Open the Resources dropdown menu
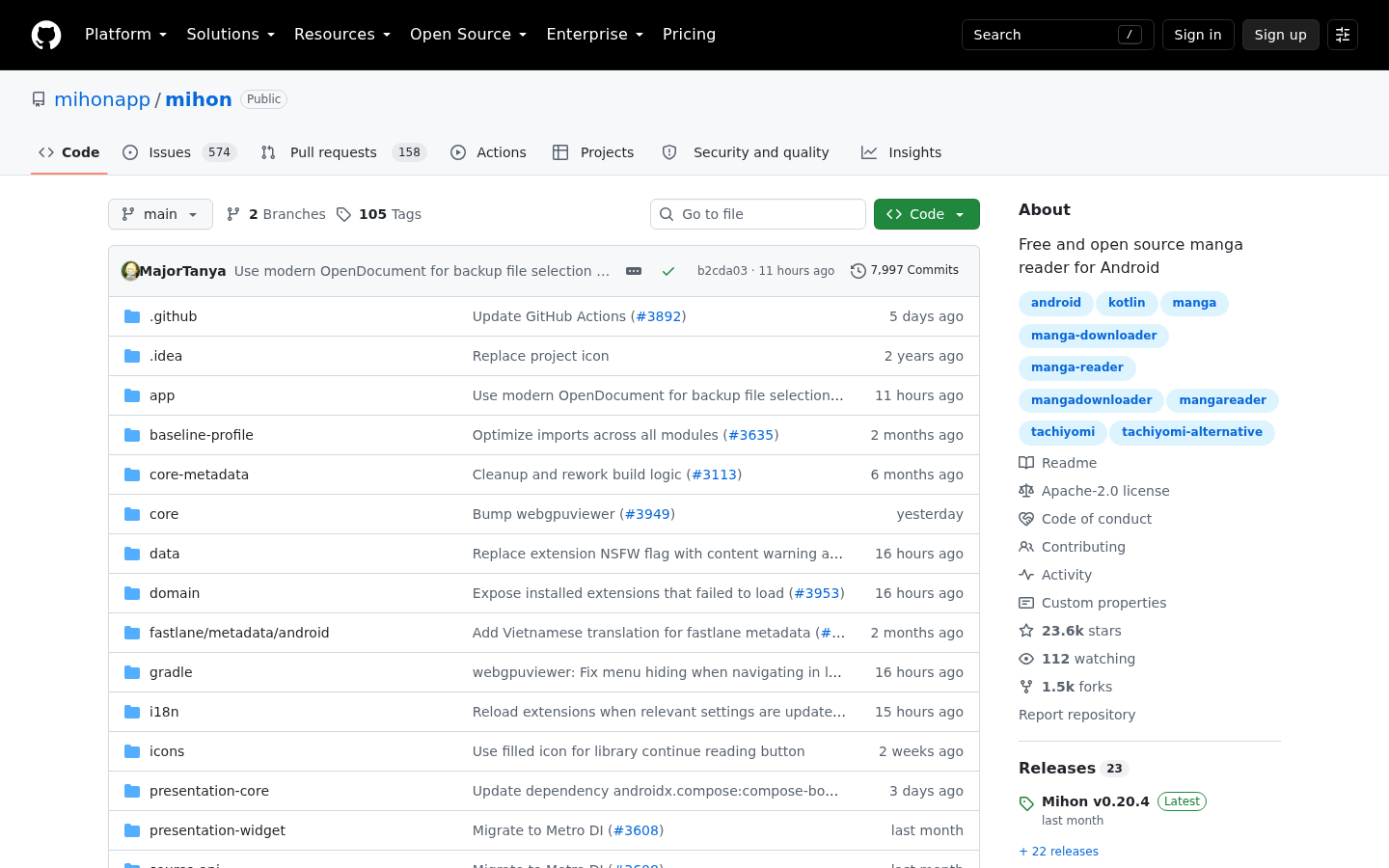This screenshot has height=868, width=1389. coord(342,35)
